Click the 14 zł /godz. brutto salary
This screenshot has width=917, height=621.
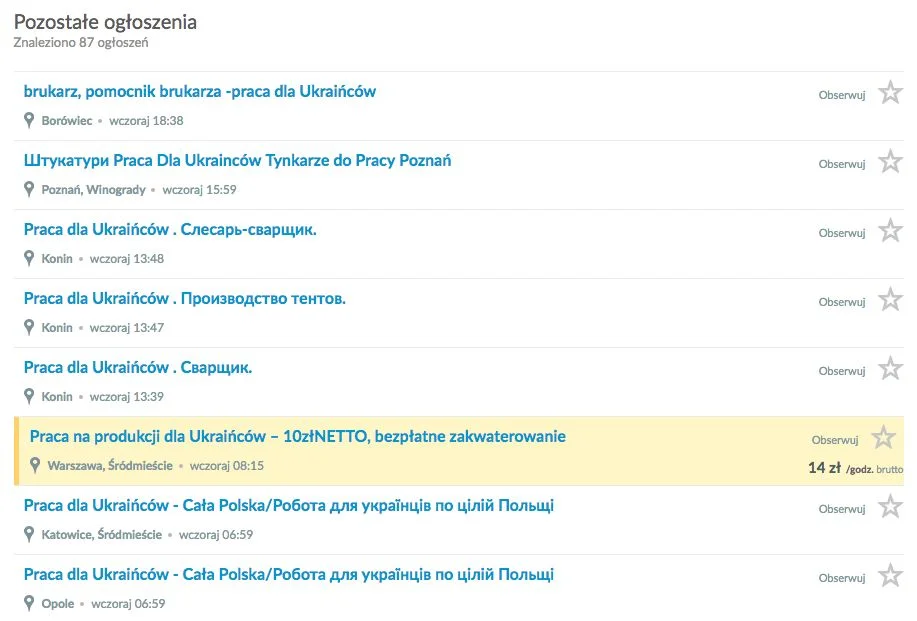(x=856, y=468)
